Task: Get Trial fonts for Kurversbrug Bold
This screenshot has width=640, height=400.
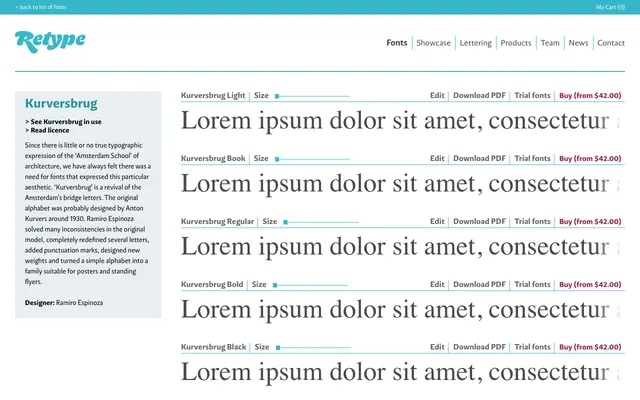Action: [532, 284]
